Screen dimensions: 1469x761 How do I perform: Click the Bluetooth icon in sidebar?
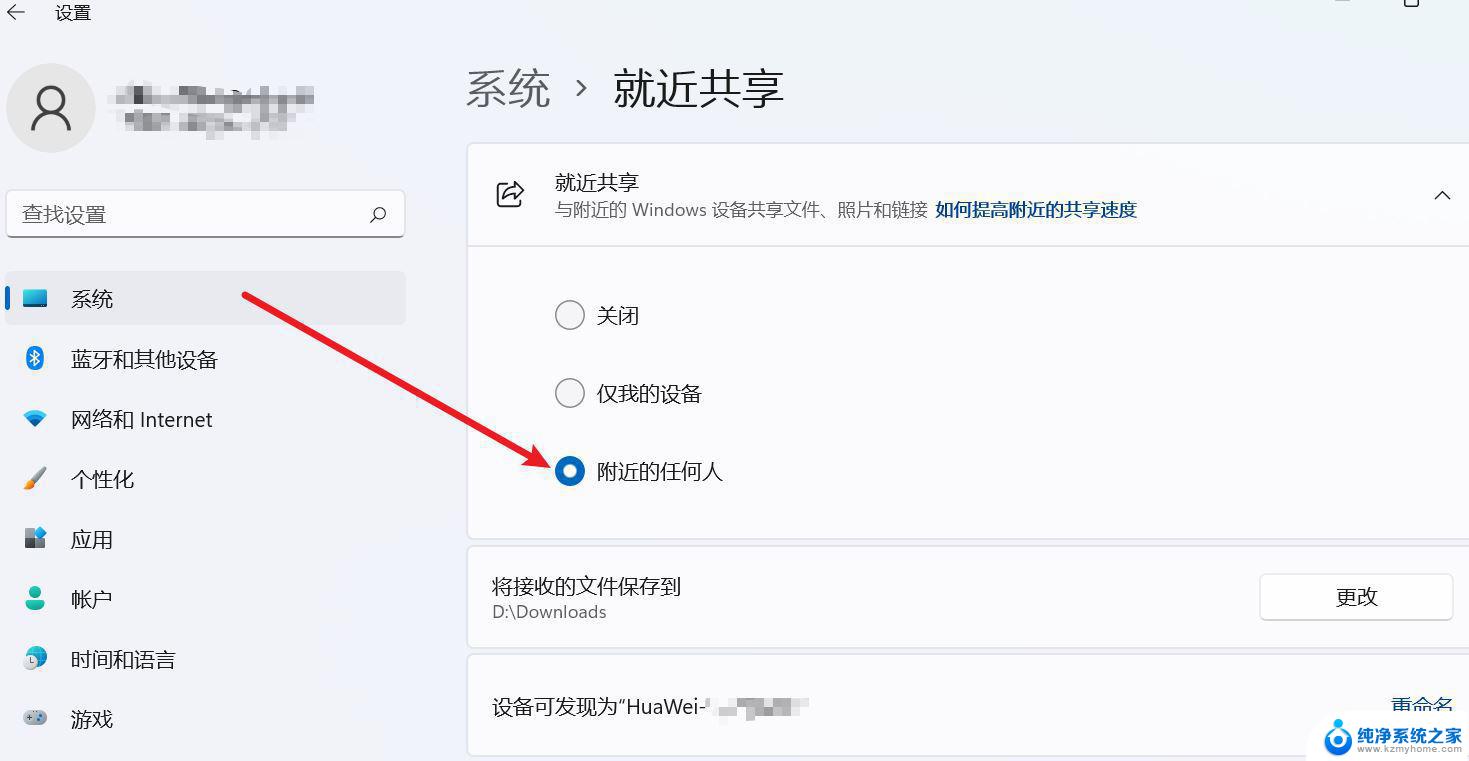coord(35,358)
